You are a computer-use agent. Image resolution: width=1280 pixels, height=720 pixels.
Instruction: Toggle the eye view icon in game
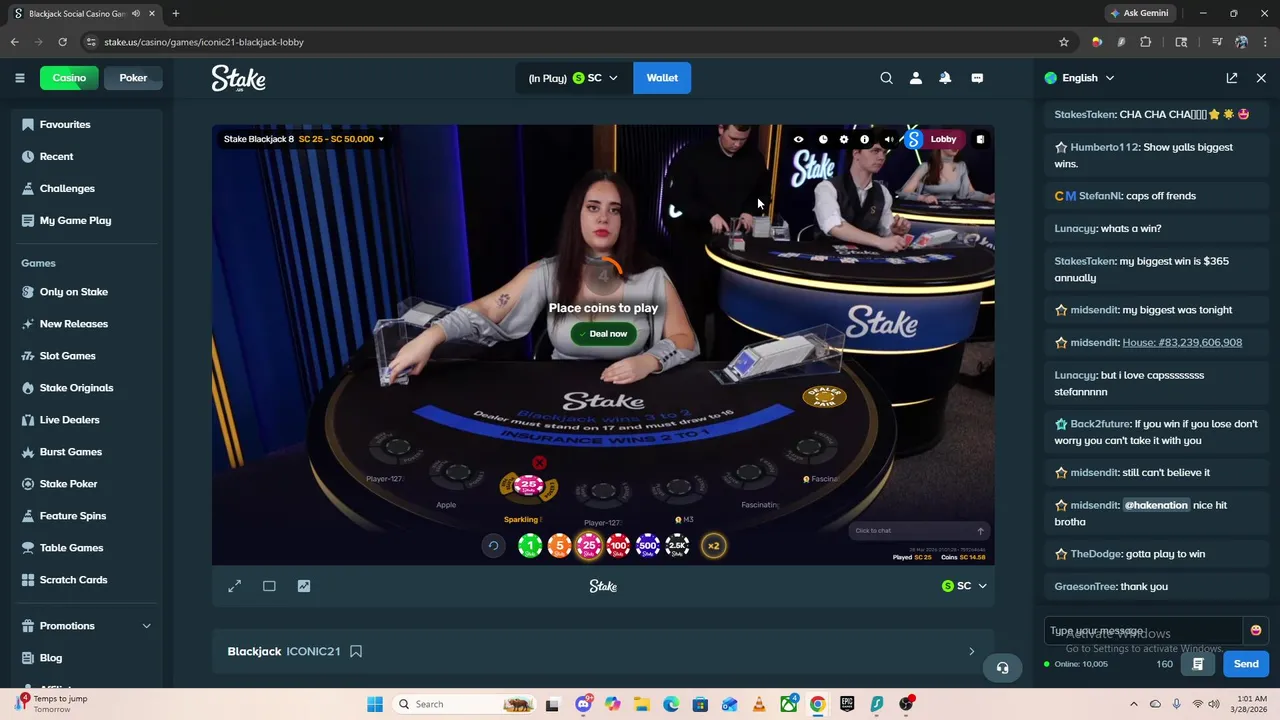(x=798, y=140)
